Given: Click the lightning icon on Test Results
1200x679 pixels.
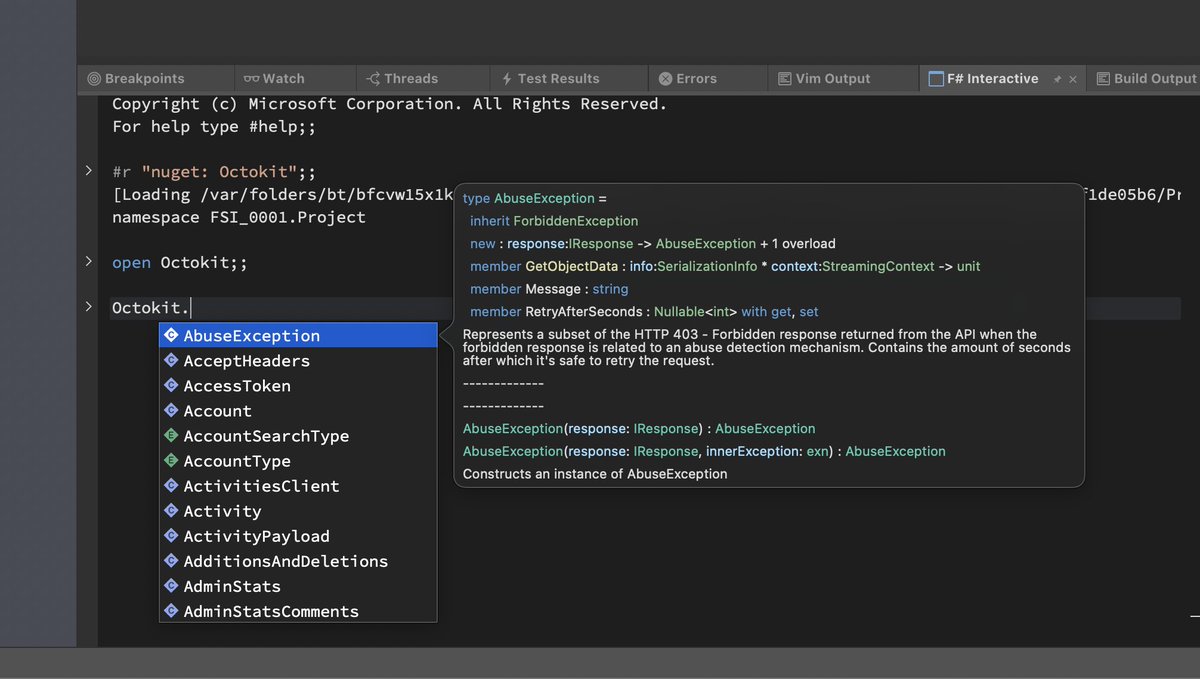Looking at the screenshot, I should [x=508, y=78].
